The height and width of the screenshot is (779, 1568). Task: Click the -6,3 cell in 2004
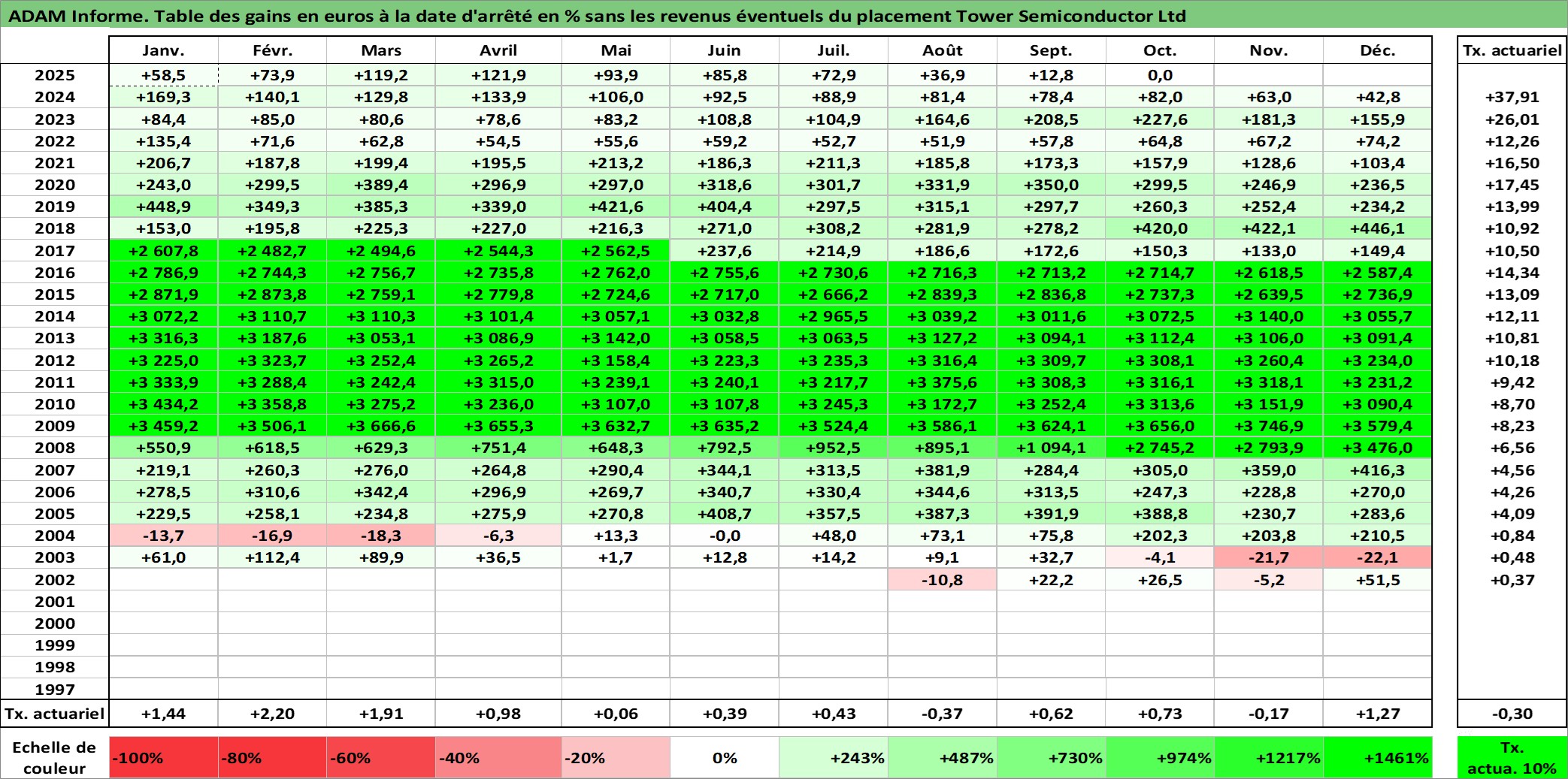click(498, 536)
